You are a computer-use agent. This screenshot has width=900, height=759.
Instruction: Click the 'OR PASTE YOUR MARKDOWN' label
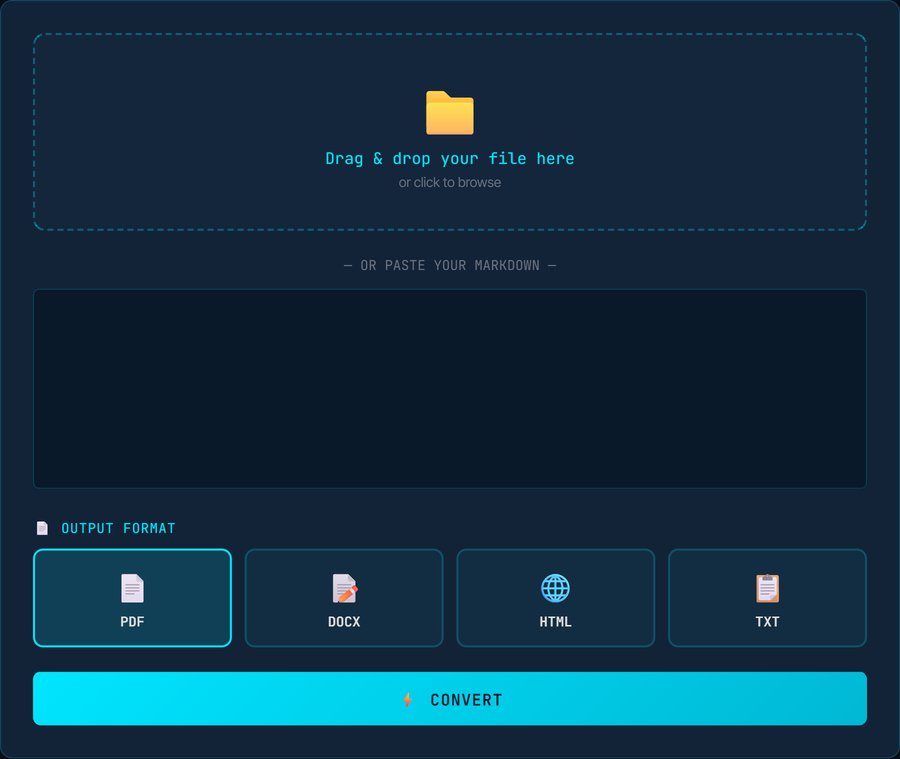click(449, 265)
